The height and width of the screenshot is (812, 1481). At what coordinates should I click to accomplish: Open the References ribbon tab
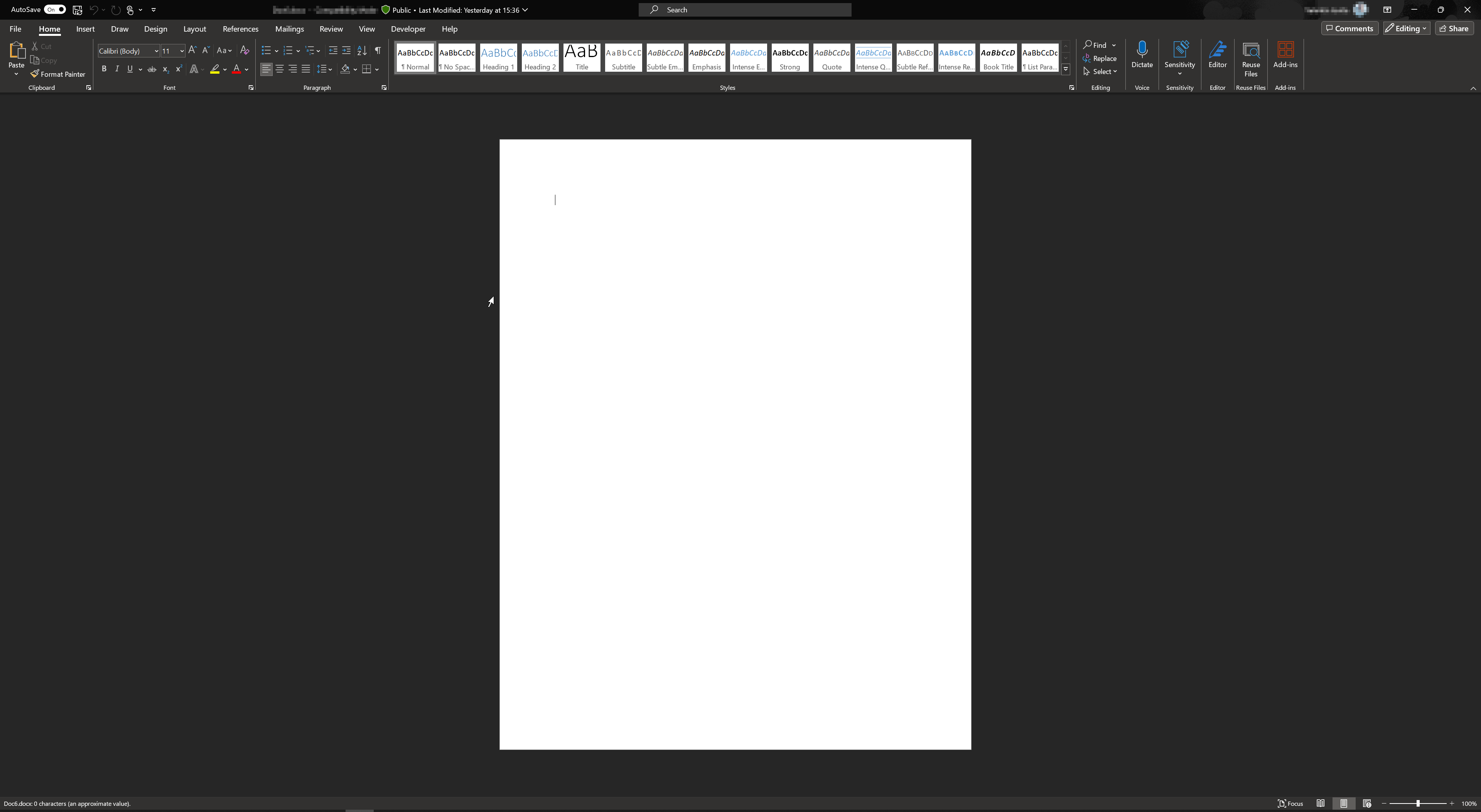click(x=240, y=29)
